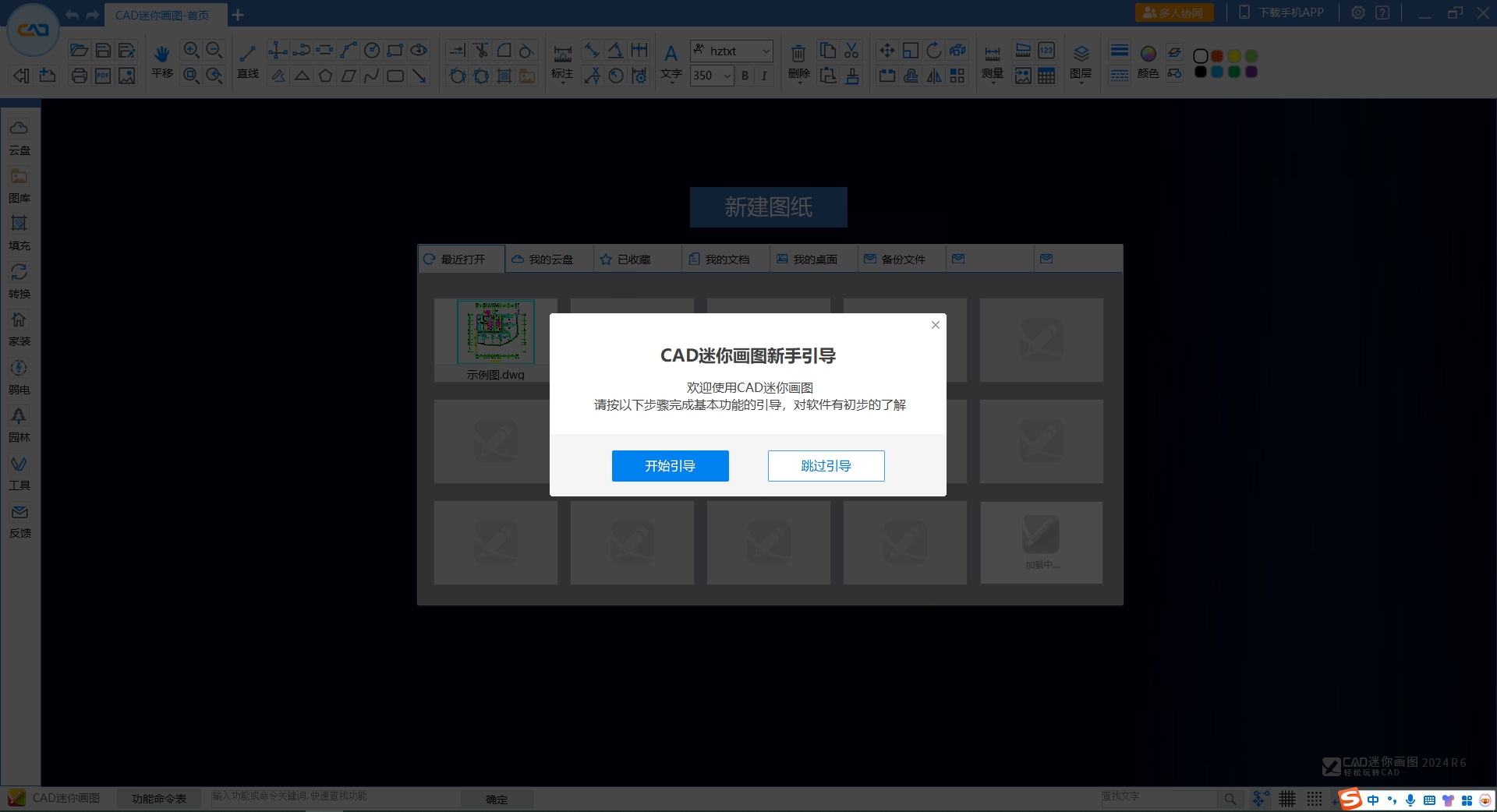Open 园林 in the left sidebar

pyautogui.click(x=19, y=425)
